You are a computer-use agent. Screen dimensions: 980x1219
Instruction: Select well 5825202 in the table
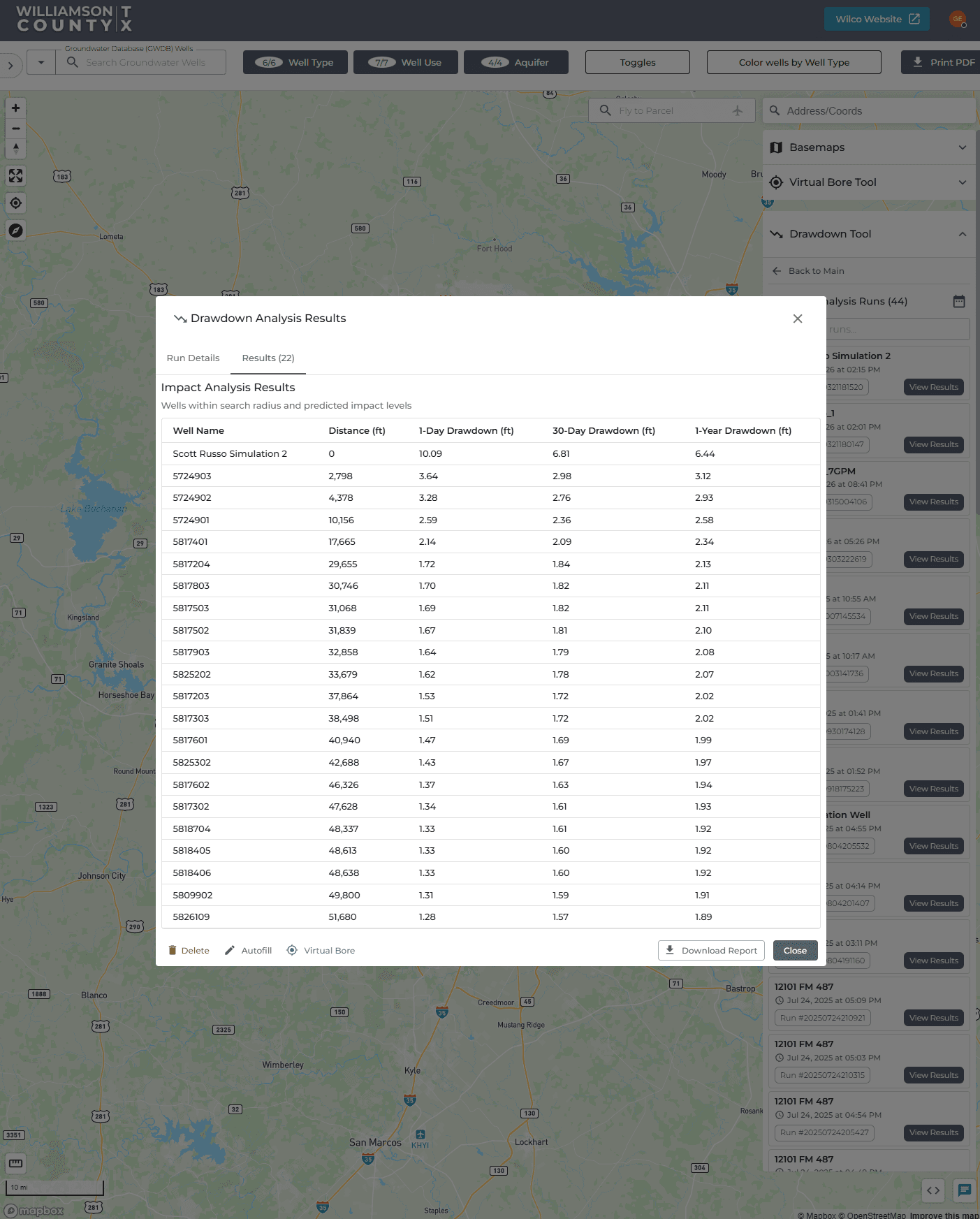pyautogui.click(x=490, y=674)
